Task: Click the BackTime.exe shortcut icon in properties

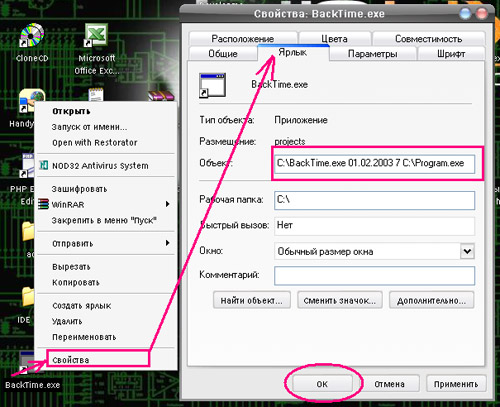Action: point(212,85)
